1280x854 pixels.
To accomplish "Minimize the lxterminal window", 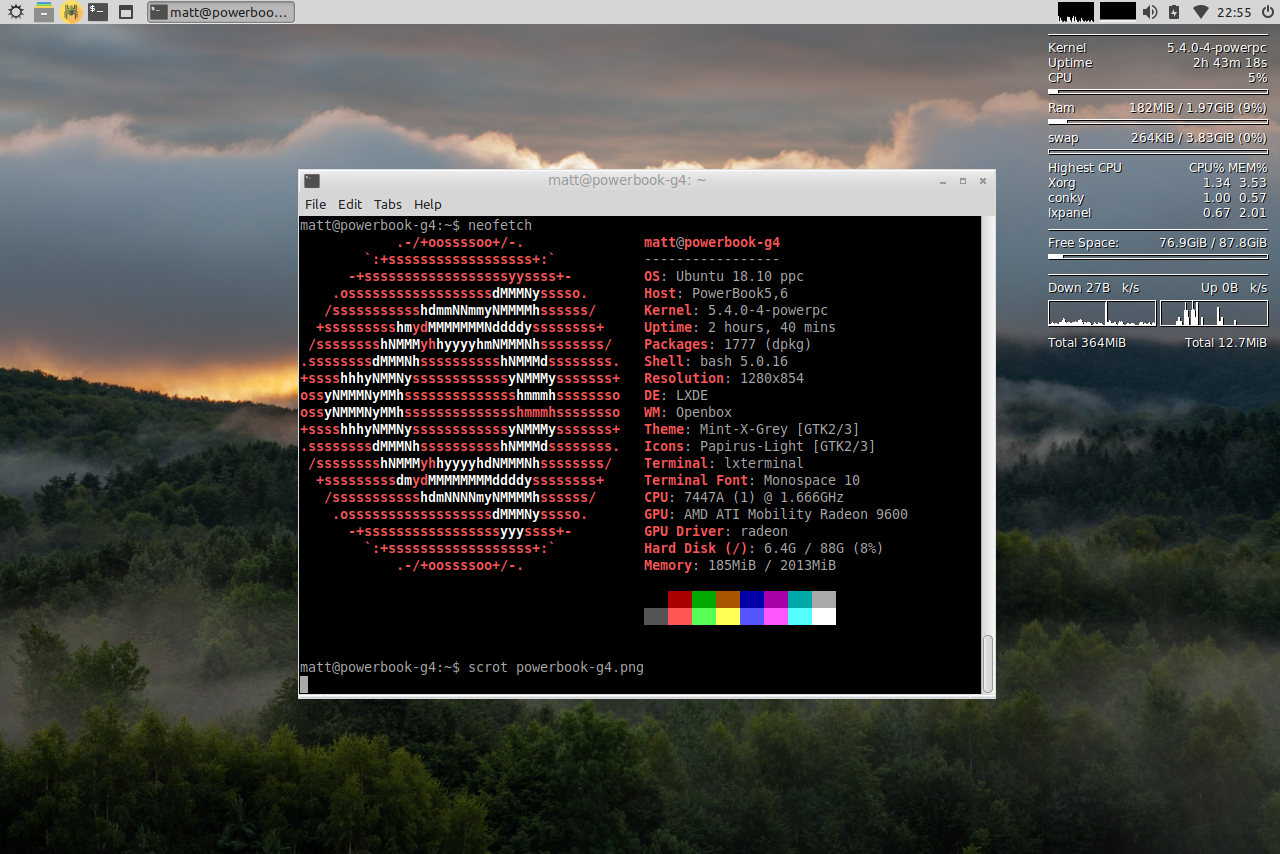I will click(943, 181).
